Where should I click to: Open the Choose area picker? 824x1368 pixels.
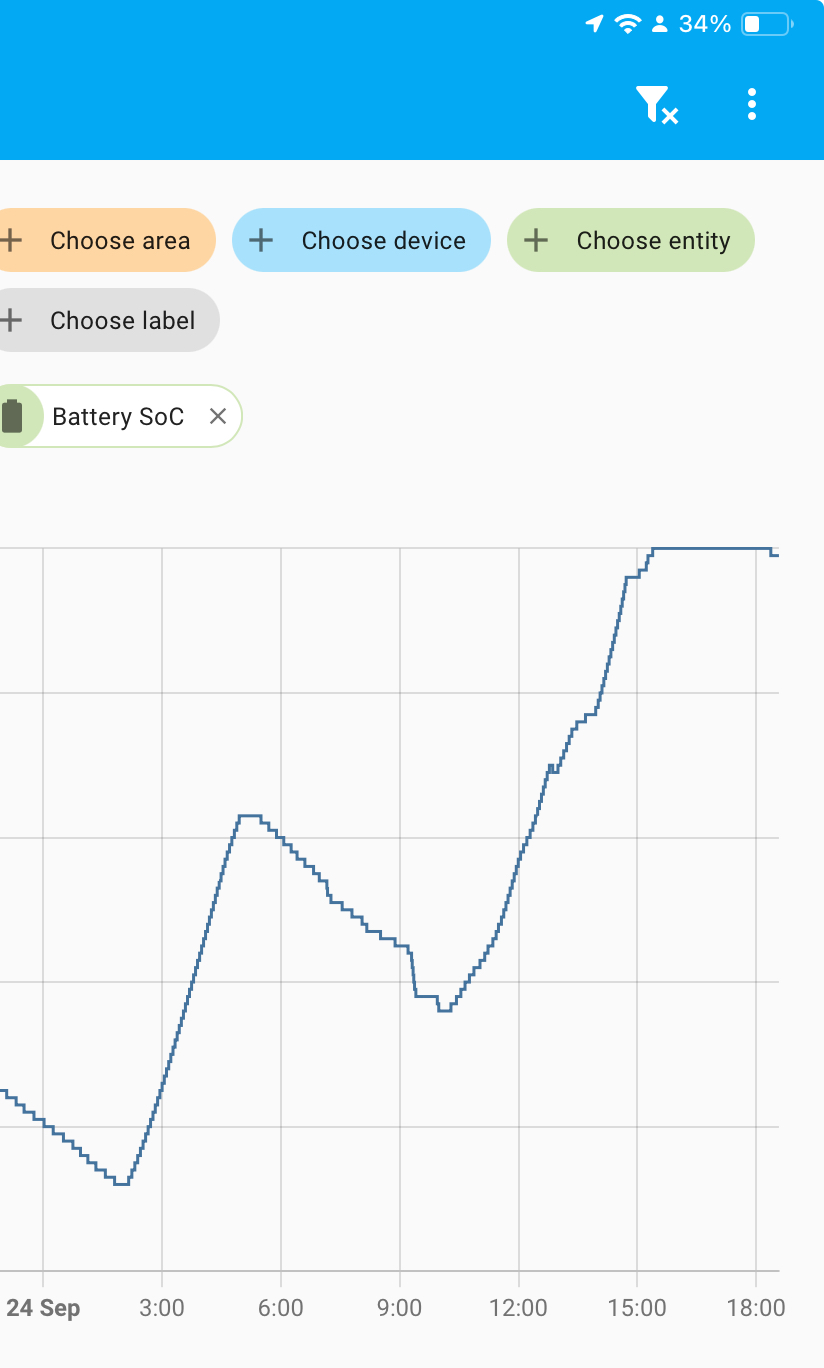(x=119, y=240)
